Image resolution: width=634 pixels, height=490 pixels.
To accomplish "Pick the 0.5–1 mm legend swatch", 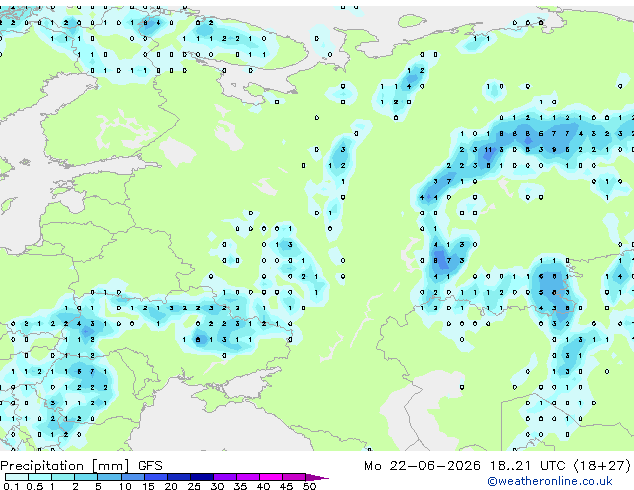I will [40, 477].
